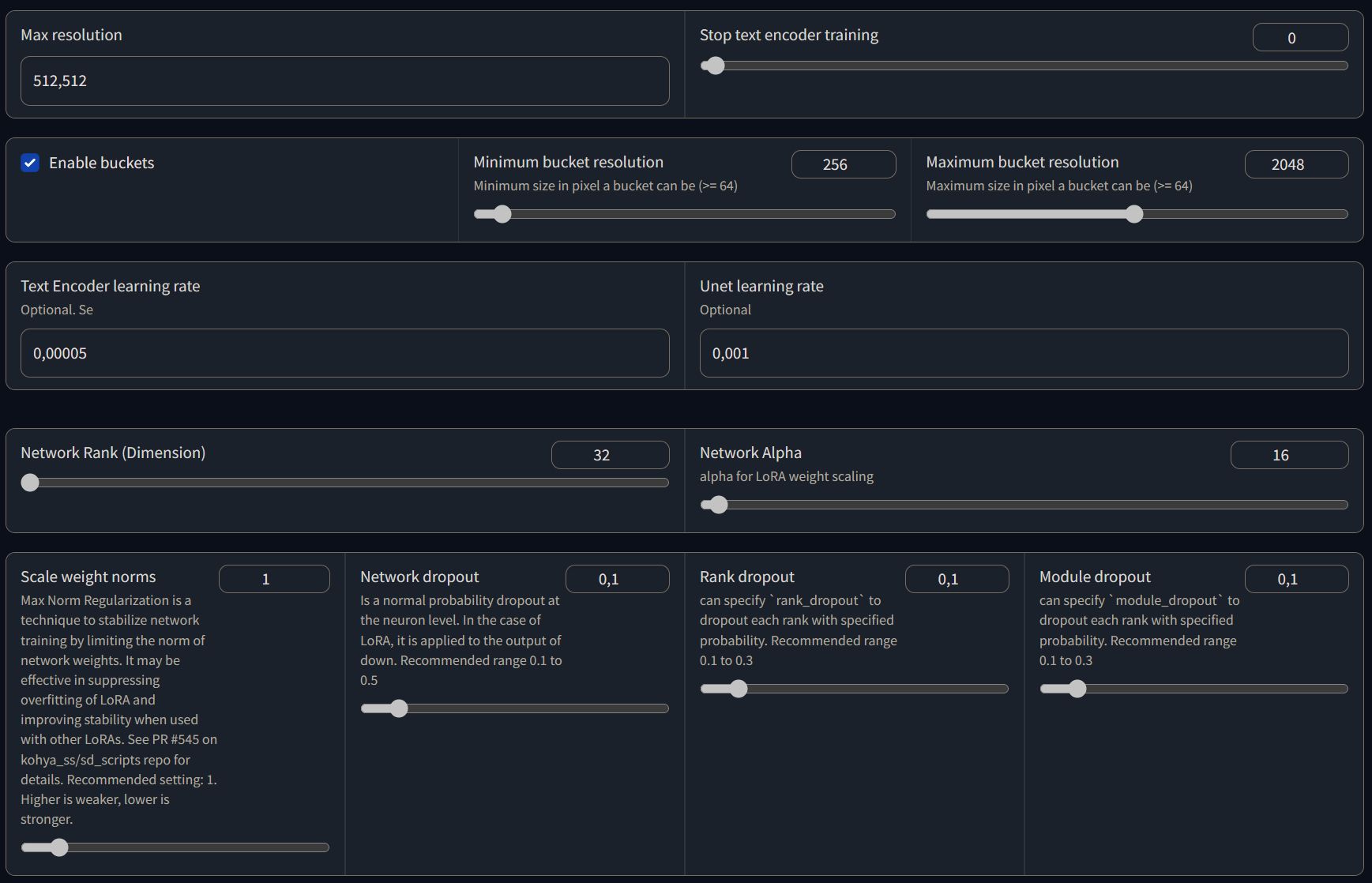Focus the Unet learning rate input
This screenshot has width=1372, height=883.
click(1024, 353)
